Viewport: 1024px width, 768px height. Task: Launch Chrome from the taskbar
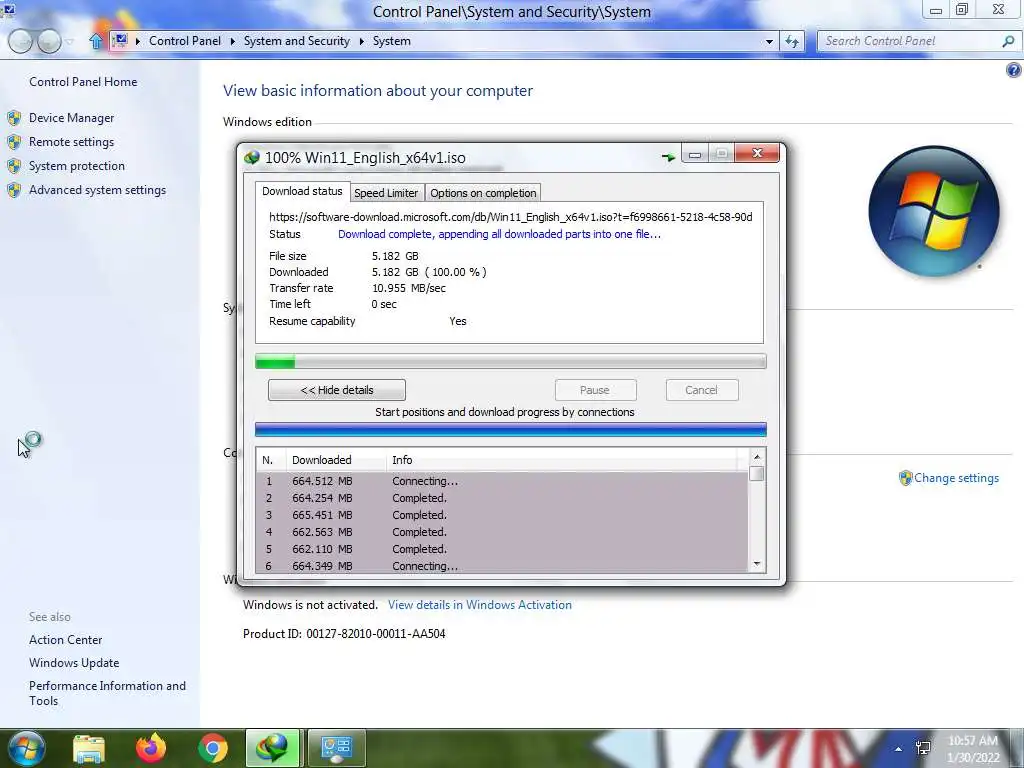213,748
